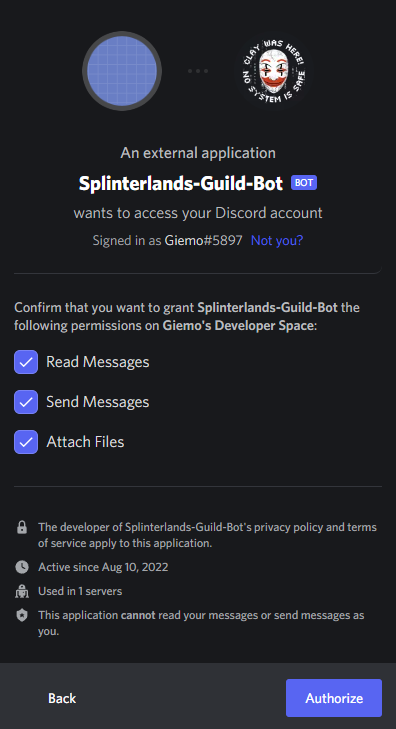The width and height of the screenshot is (396, 729).
Task: Click the padlock privacy policy icon
Action: pos(22,527)
